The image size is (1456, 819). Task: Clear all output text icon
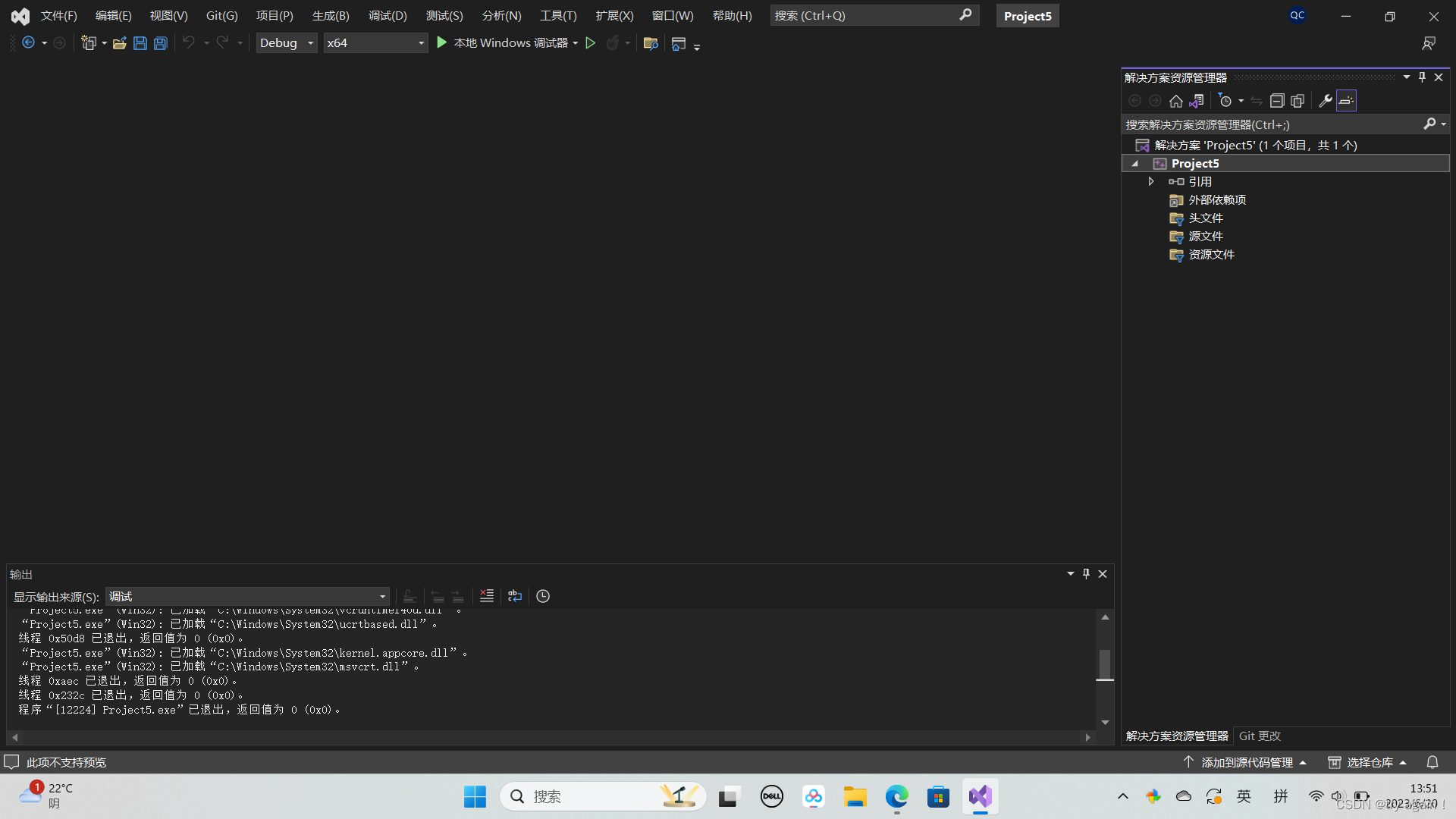(x=487, y=596)
